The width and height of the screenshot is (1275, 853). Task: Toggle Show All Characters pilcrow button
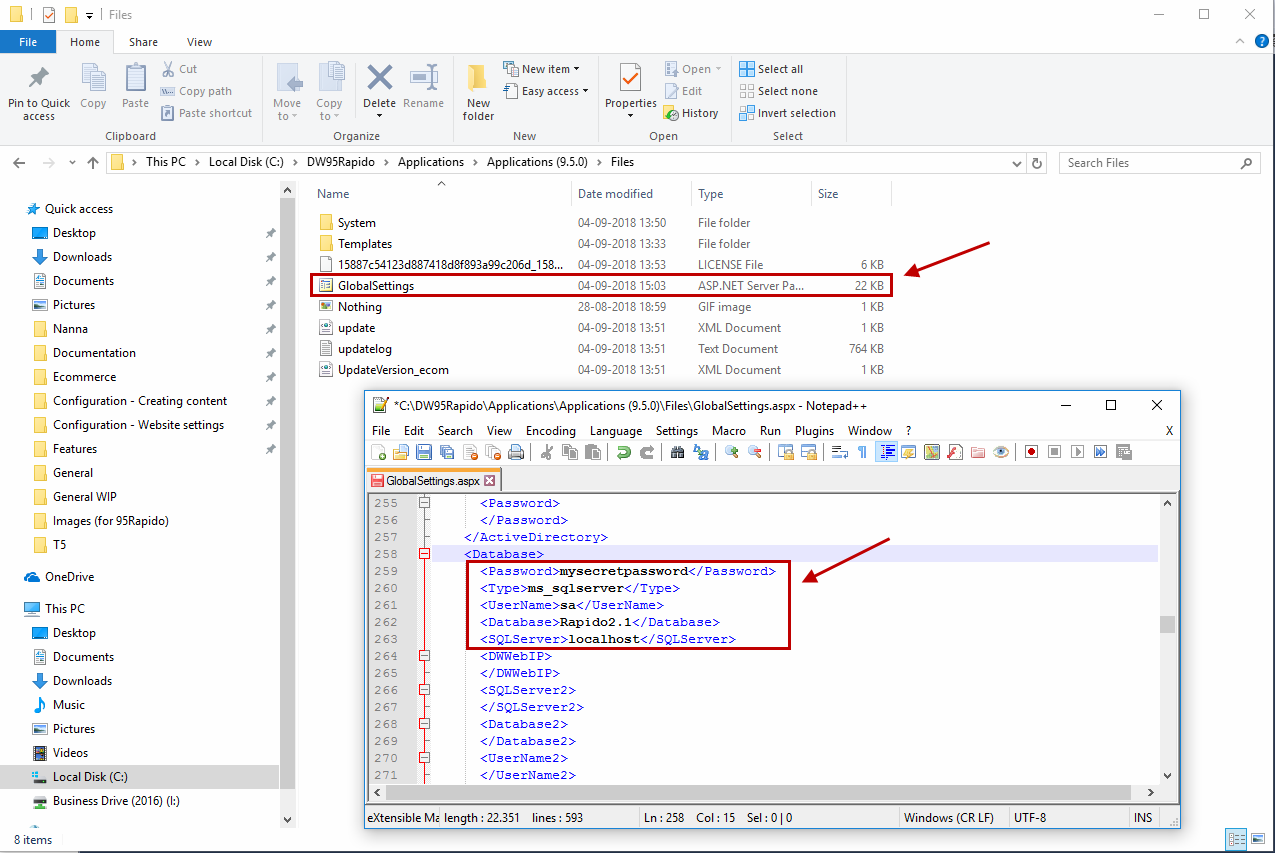click(x=862, y=452)
